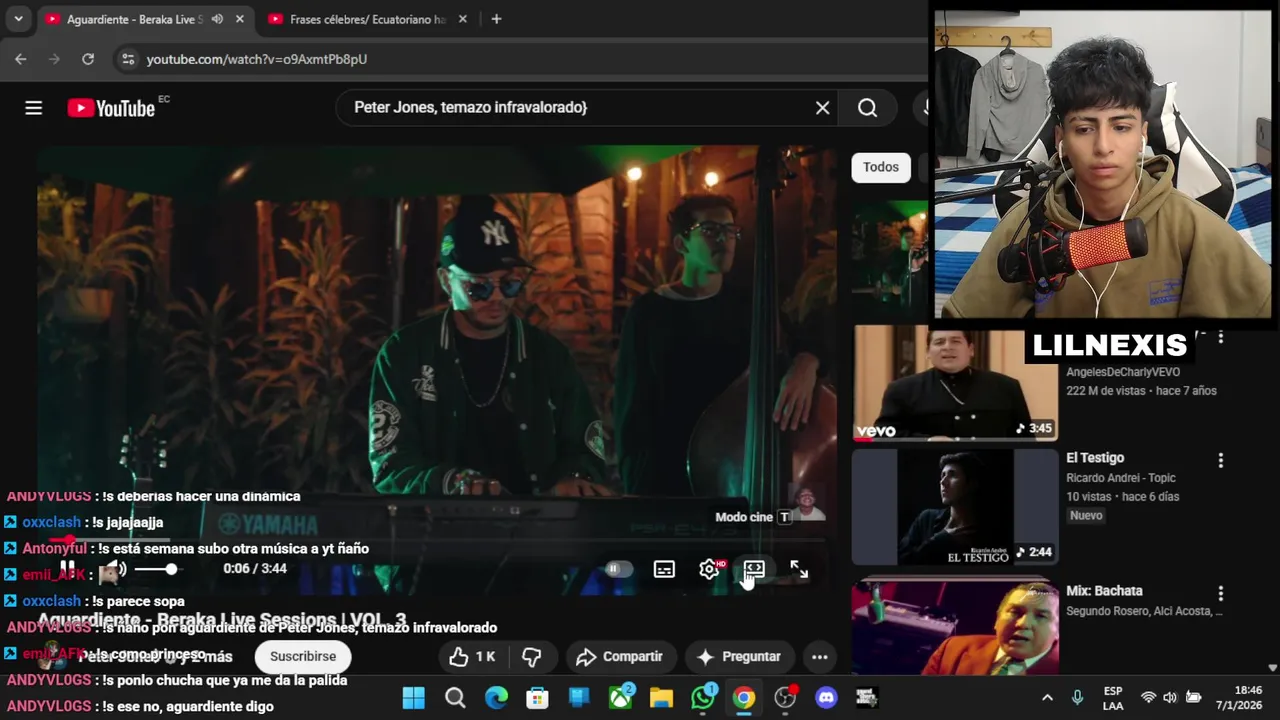Seek on the red video progress bar

coord(437,540)
